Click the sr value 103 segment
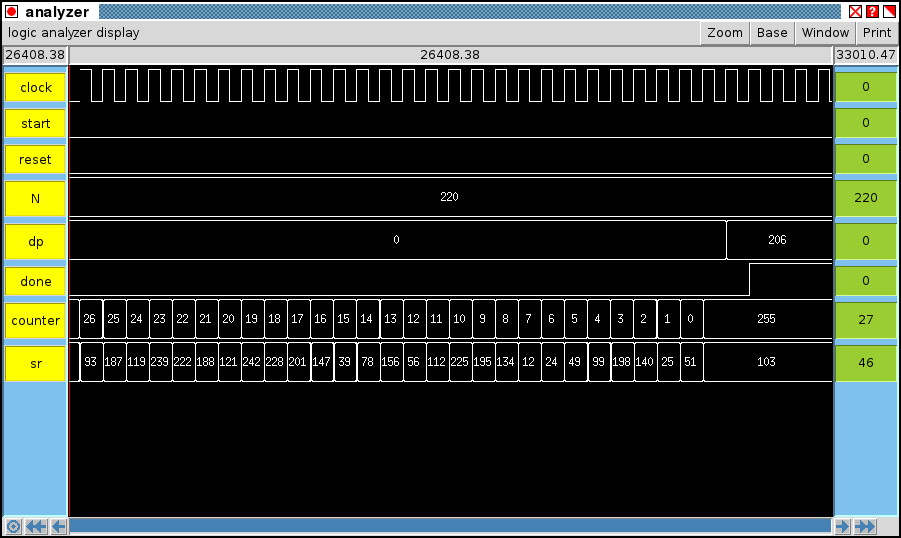The width and height of the screenshot is (901, 538). [x=767, y=362]
